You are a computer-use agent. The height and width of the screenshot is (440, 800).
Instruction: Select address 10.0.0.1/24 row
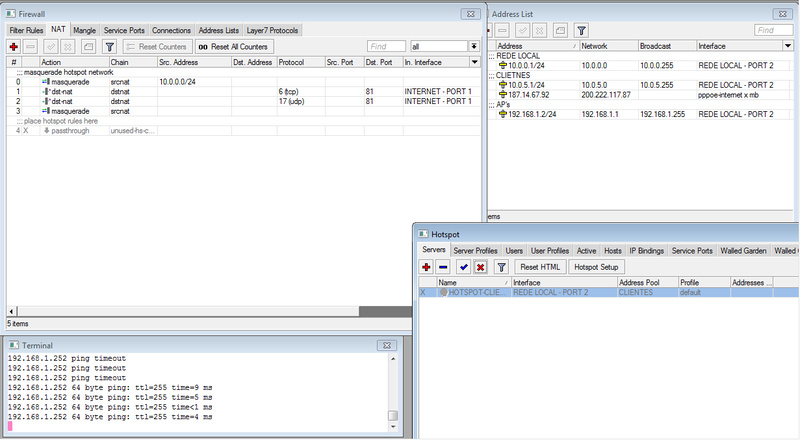[641, 65]
